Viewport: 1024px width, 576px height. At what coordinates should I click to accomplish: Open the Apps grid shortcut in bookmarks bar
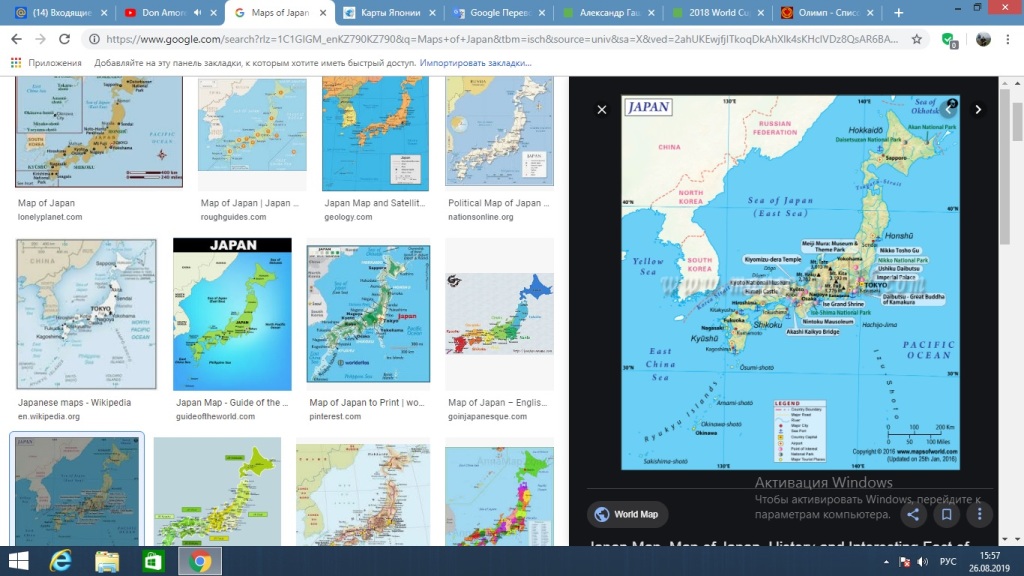click(16, 63)
